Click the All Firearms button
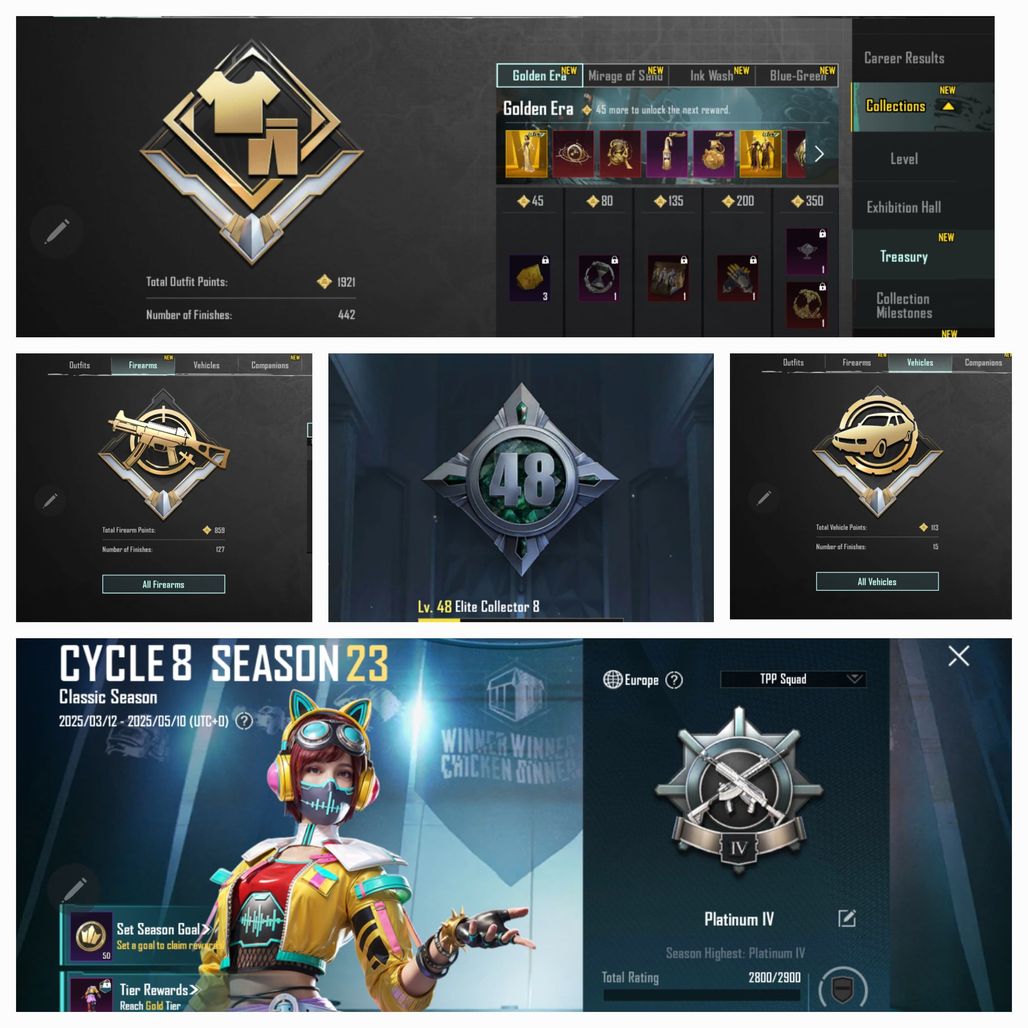1028x1028 pixels. (163, 584)
